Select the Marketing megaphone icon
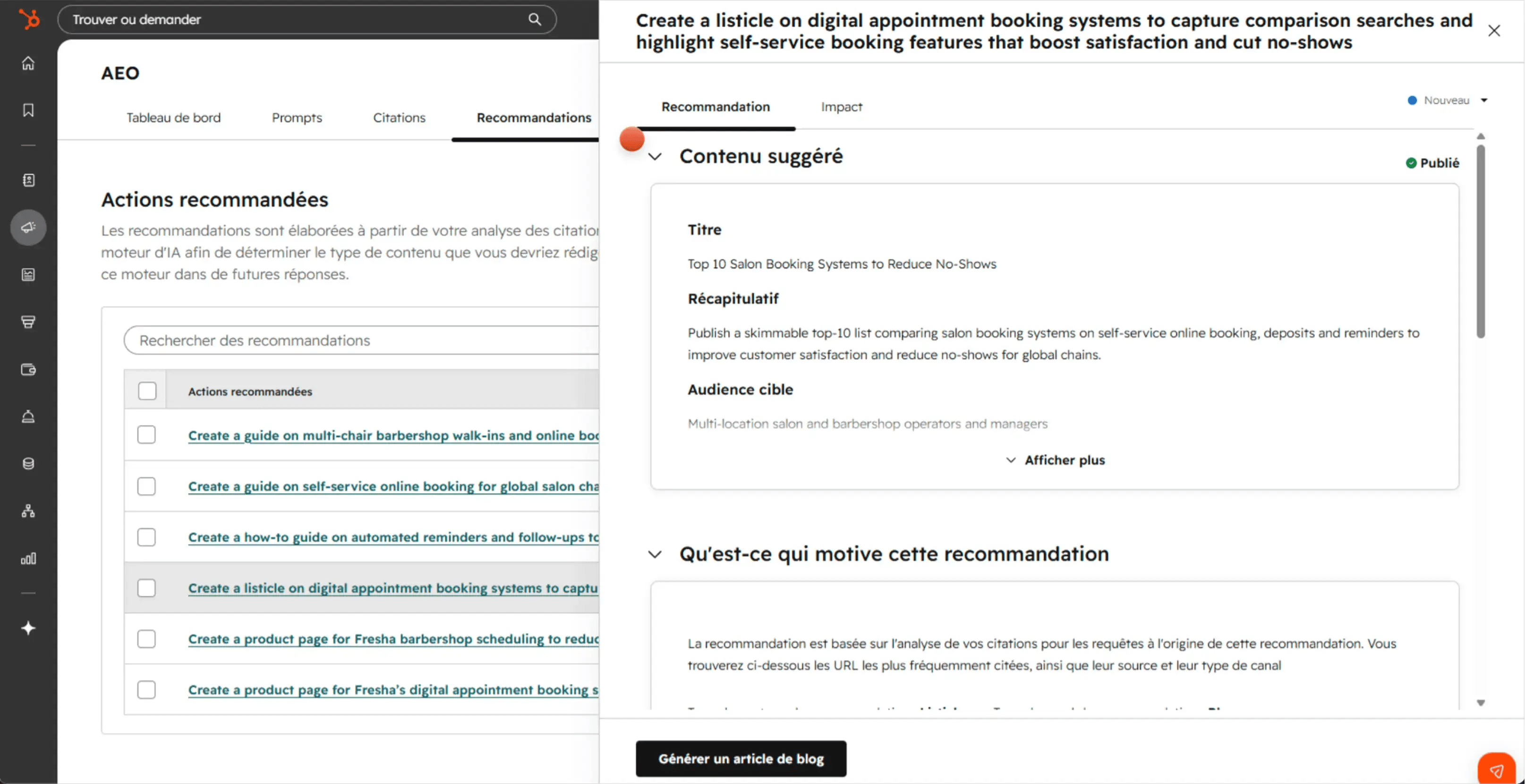Screen dimensions: 1525x784 tap(28, 227)
